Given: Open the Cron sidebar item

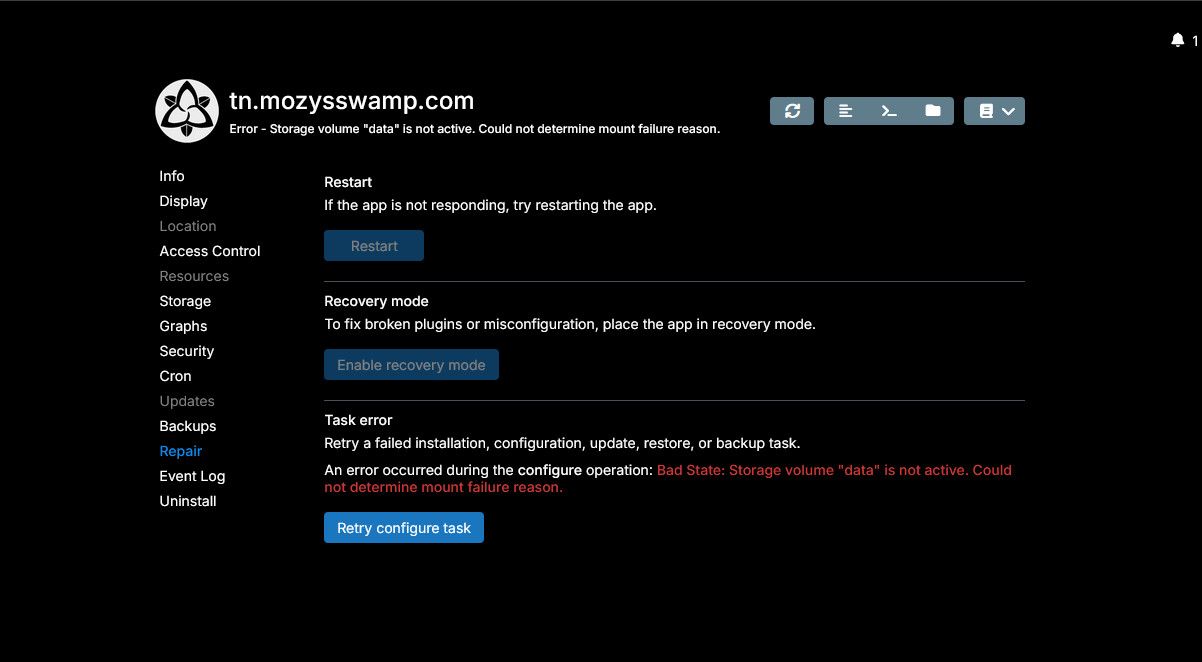Looking at the screenshot, I should pos(175,376).
